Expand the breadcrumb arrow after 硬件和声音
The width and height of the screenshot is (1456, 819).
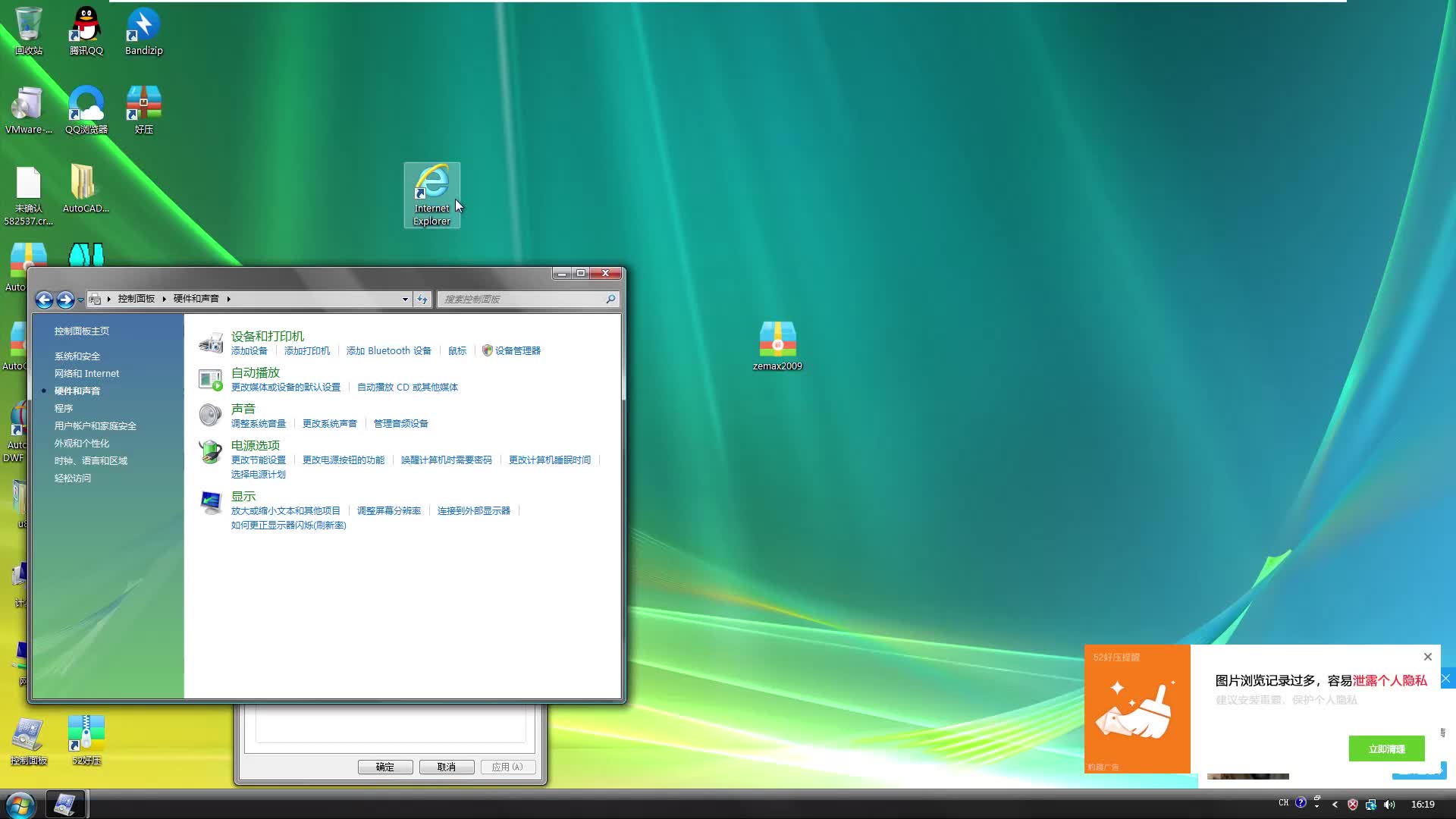pos(230,299)
